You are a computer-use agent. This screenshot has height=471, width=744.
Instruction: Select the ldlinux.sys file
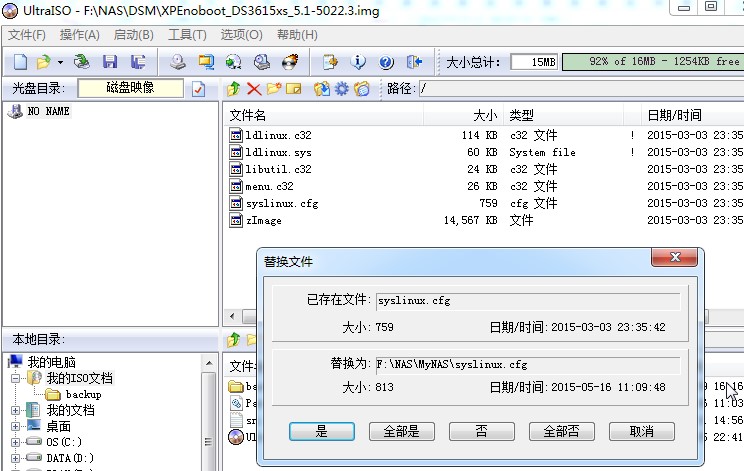(278, 153)
